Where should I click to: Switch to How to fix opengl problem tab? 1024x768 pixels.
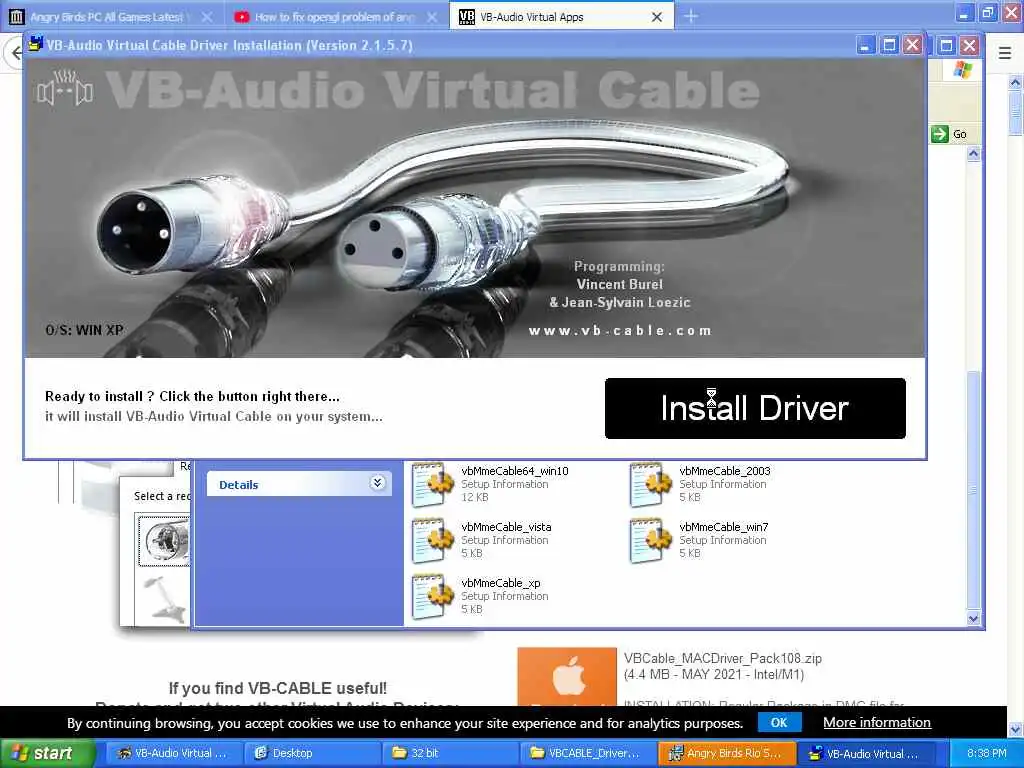334,17
